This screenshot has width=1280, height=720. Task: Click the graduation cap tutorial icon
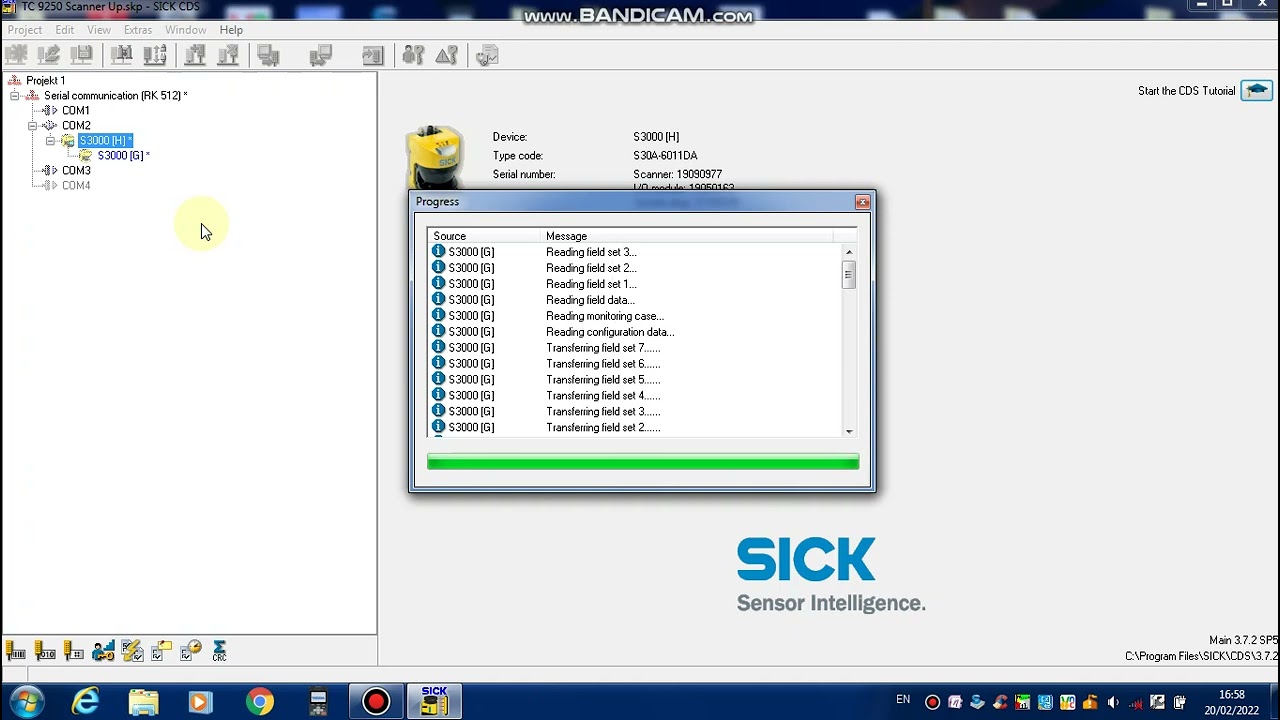point(1256,91)
